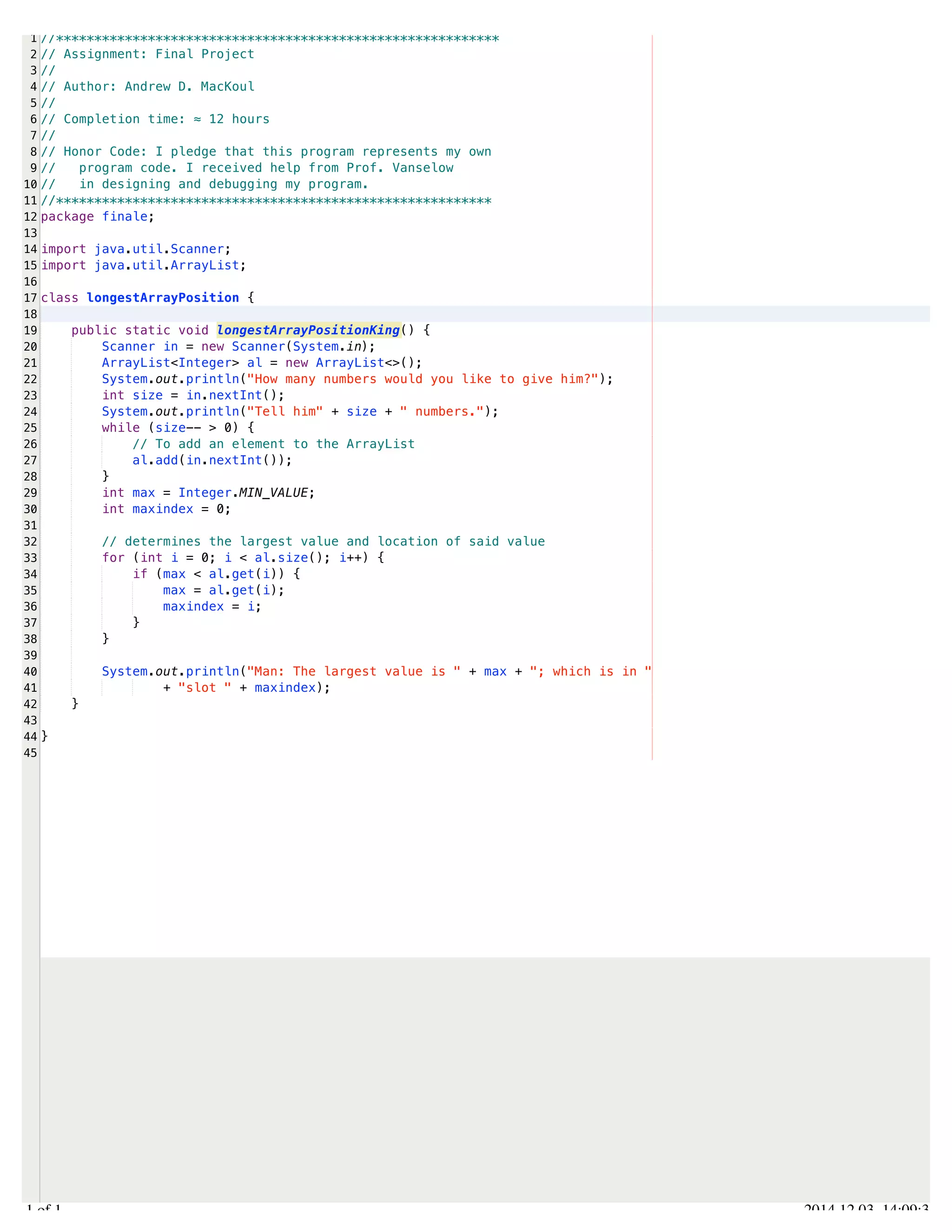Click line number 19 in the gutter
The image size is (952, 1232).
(31, 331)
